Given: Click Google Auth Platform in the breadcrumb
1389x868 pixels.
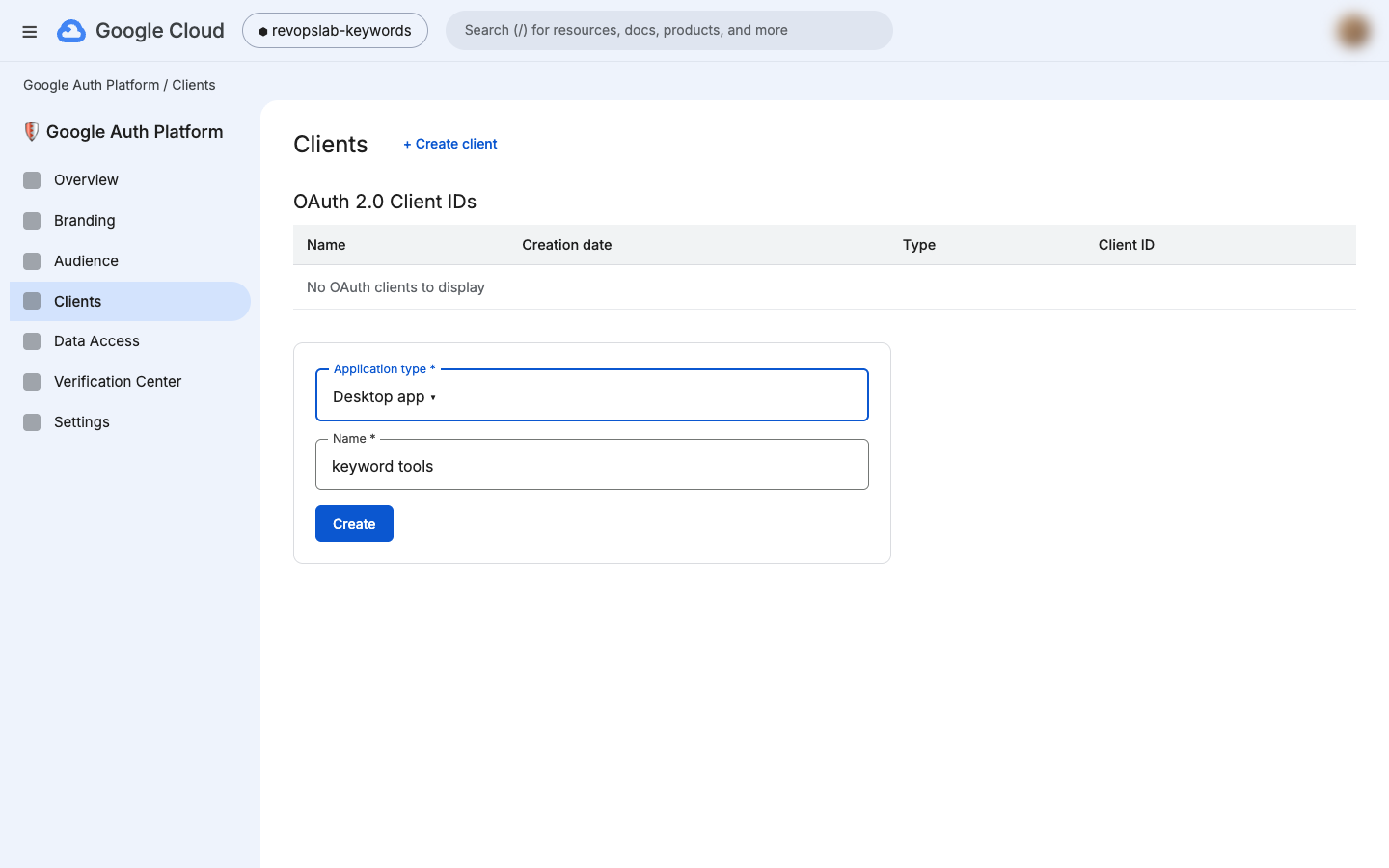Looking at the screenshot, I should (x=92, y=85).
